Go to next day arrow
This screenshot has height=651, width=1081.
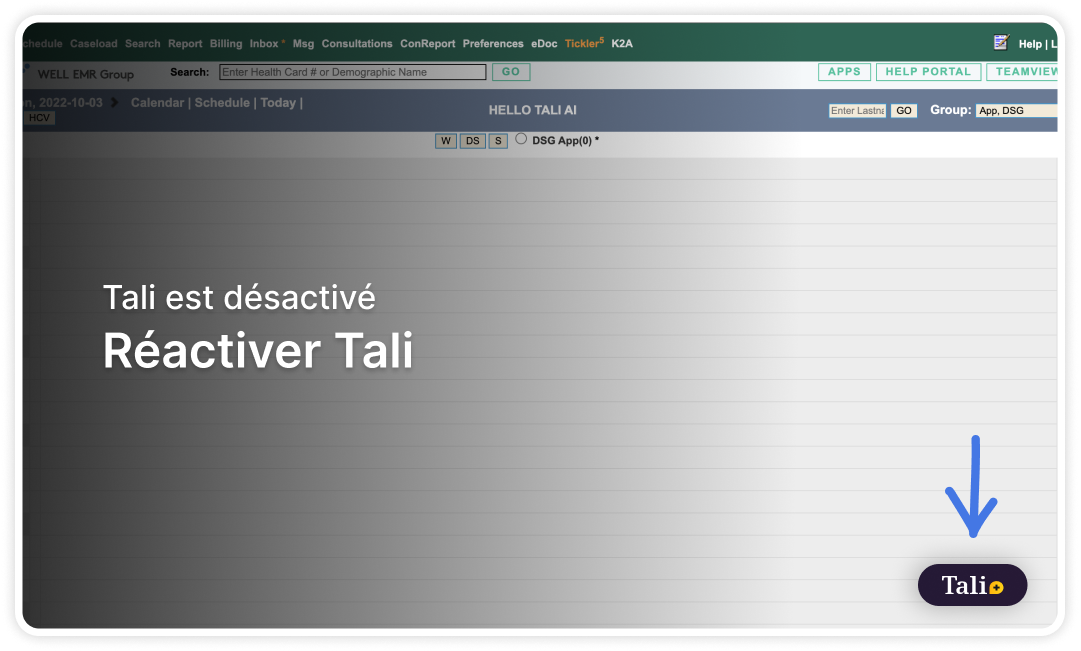(114, 103)
